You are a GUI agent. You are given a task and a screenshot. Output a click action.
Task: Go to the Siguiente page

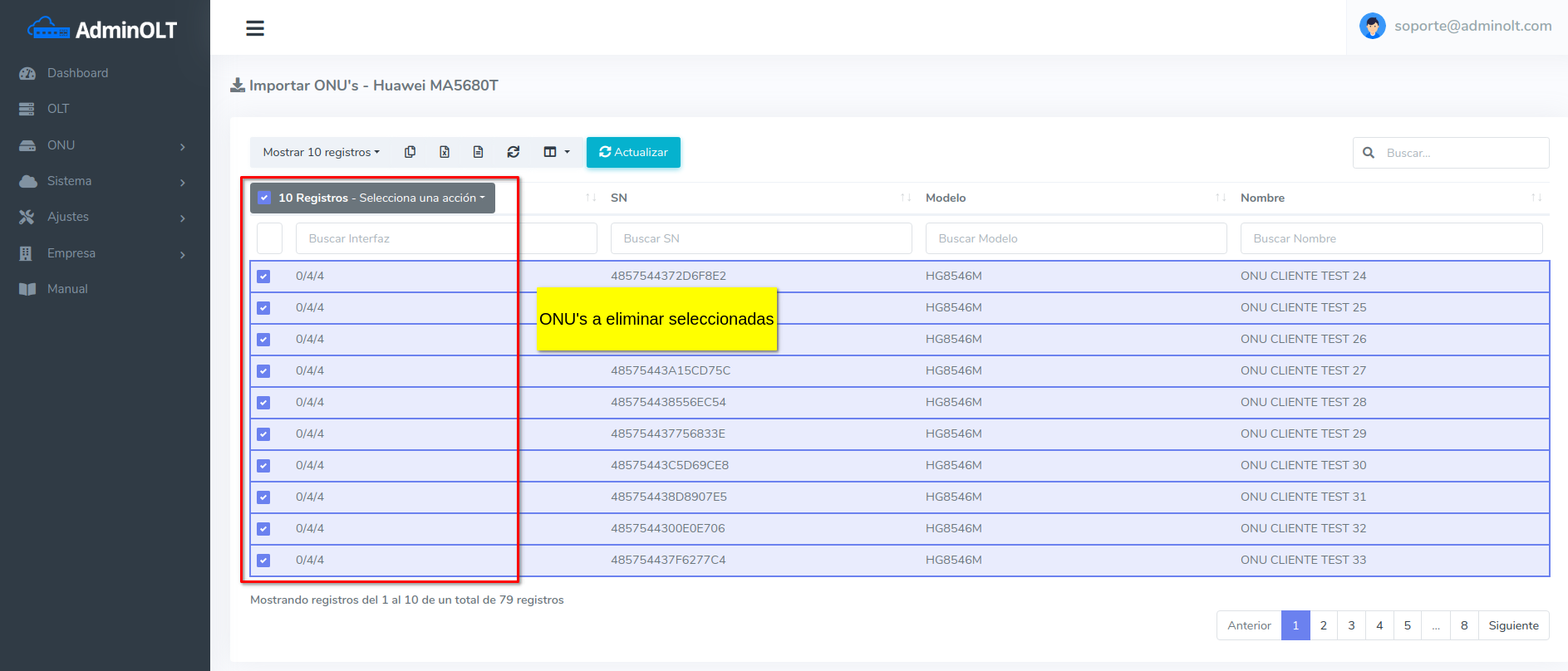pos(1513,625)
